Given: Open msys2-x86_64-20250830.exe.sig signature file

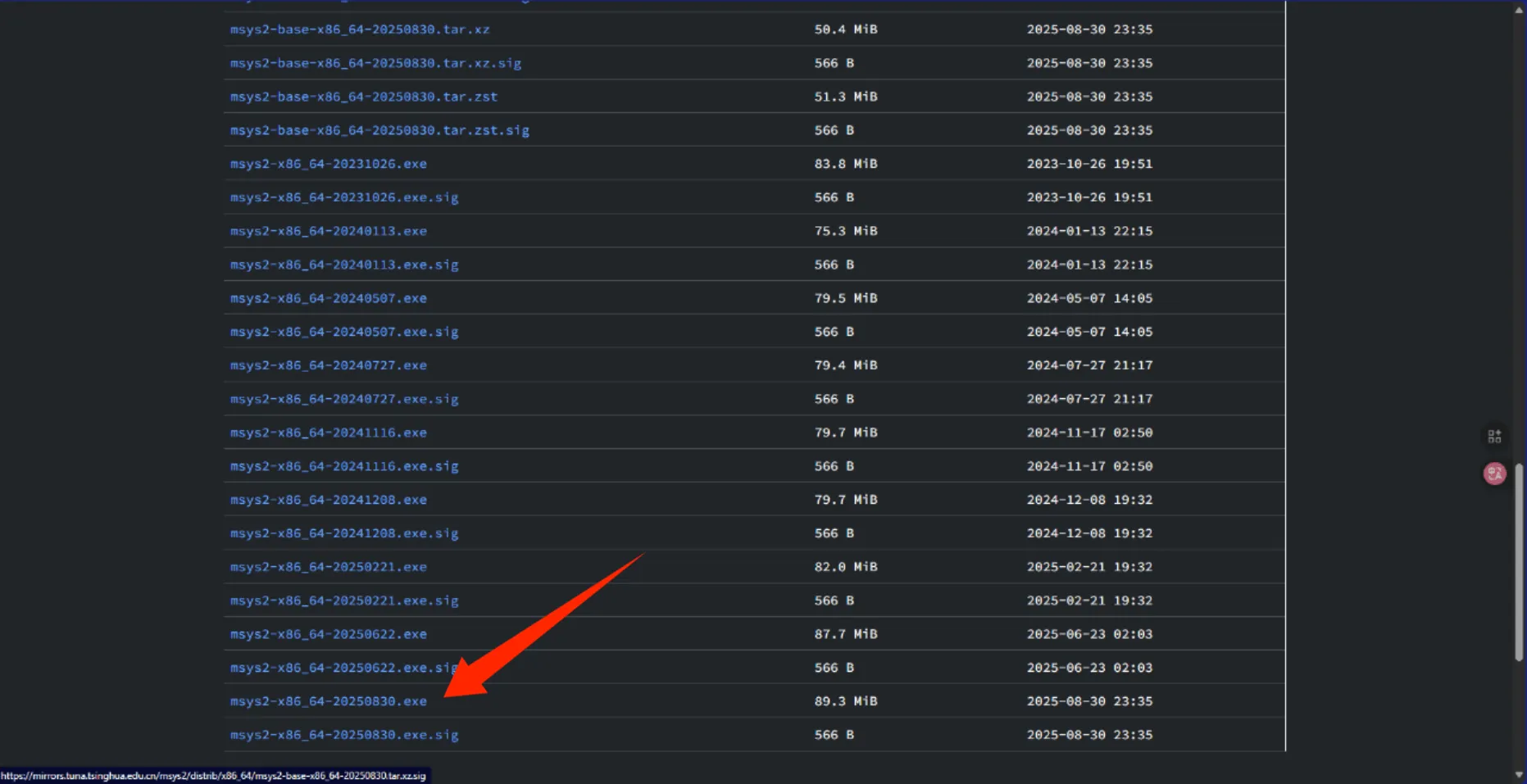Looking at the screenshot, I should tap(343, 735).
